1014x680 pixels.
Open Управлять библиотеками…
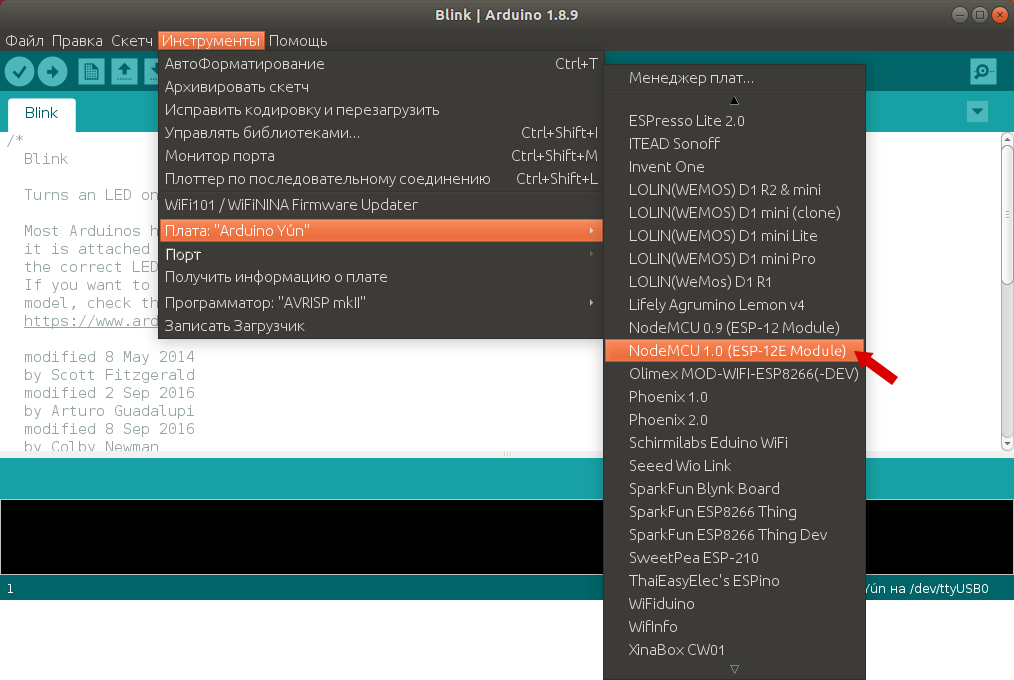[380, 133]
